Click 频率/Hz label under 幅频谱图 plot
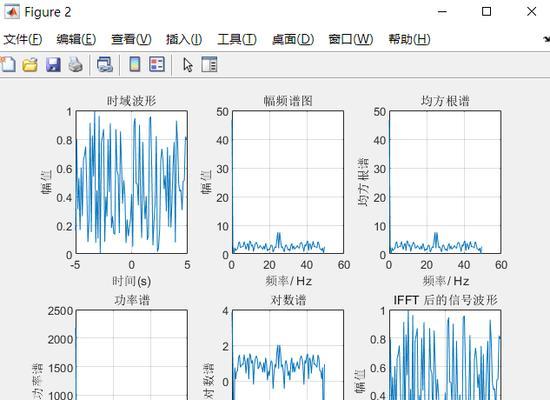 (288, 281)
